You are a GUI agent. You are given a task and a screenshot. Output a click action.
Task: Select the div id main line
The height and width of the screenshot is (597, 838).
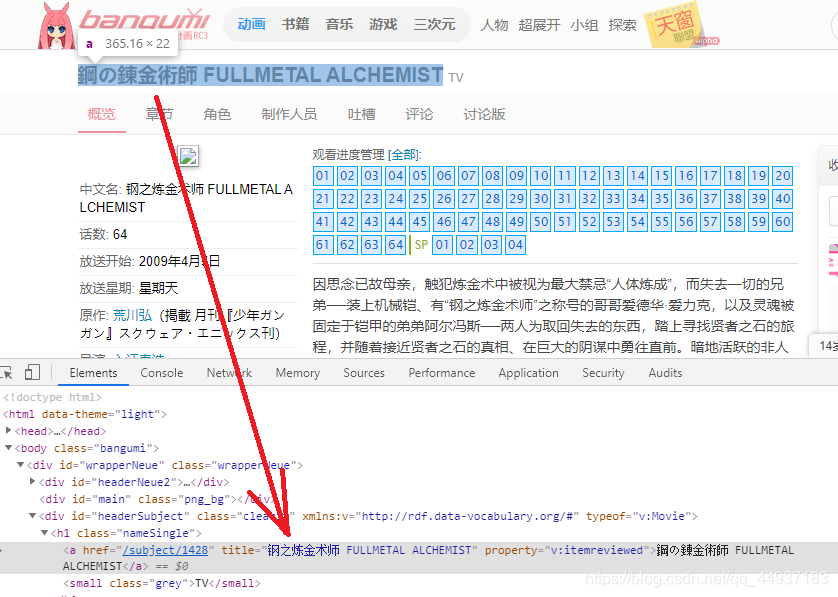pyautogui.click(x=156, y=499)
